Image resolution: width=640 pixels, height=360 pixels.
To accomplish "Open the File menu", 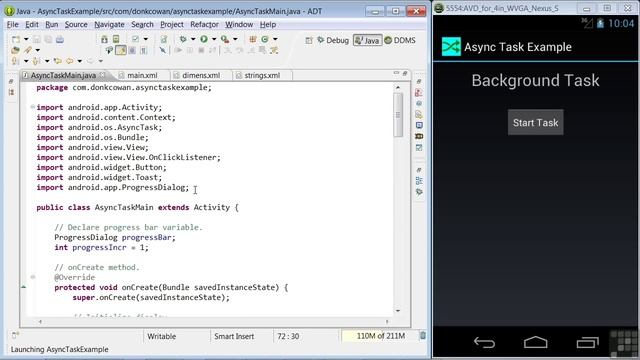I will (13, 24).
